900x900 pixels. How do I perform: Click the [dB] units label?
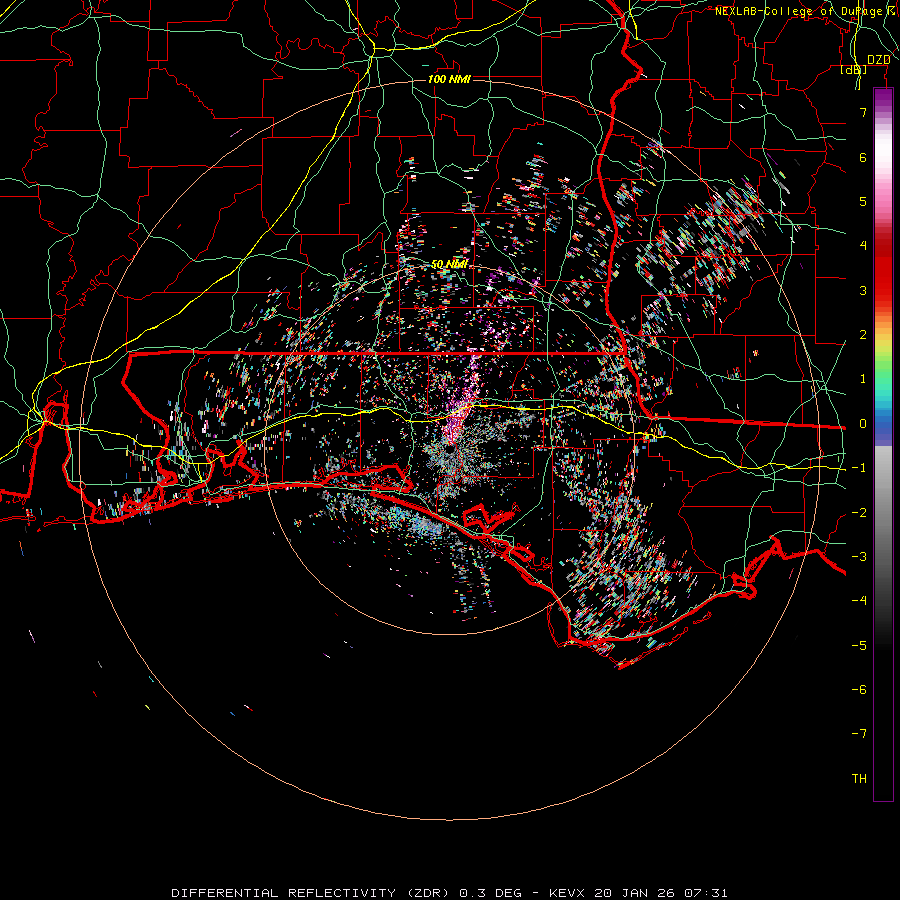click(854, 70)
